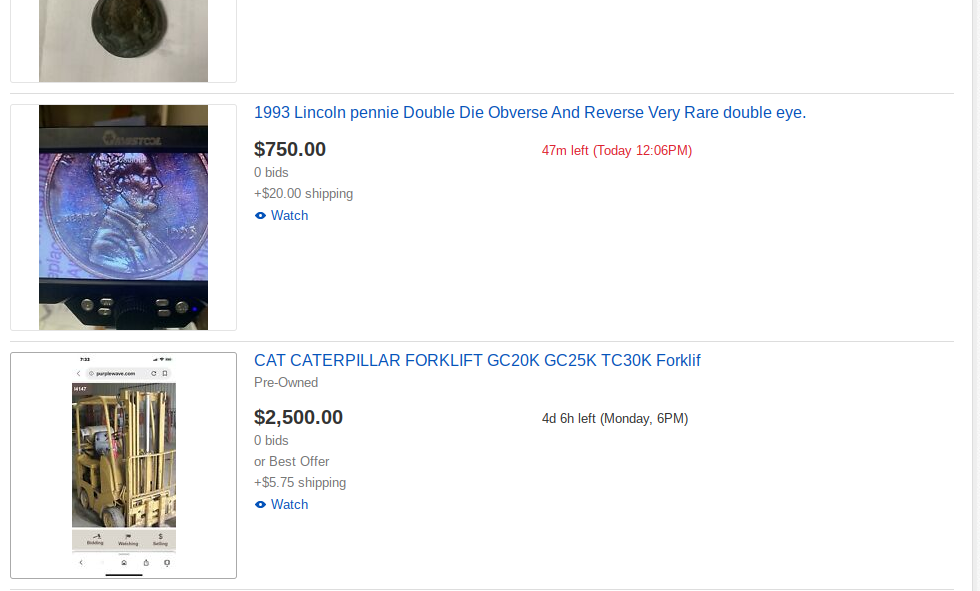Click the 47m left ending time text
Image resolution: width=980 pixels, height=591 pixels.
[x=617, y=151]
